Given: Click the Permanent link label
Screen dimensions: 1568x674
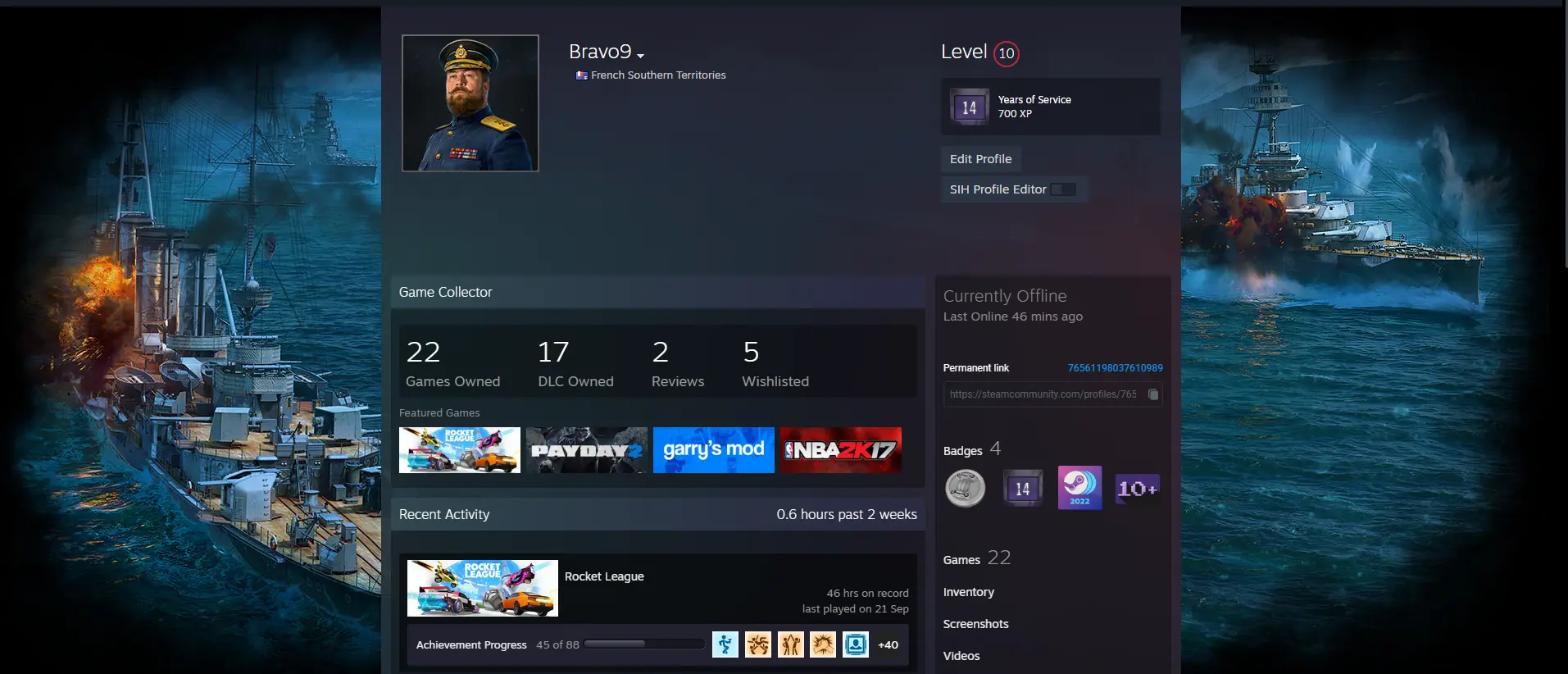Looking at the screenshot, I should tap(976, 368).
